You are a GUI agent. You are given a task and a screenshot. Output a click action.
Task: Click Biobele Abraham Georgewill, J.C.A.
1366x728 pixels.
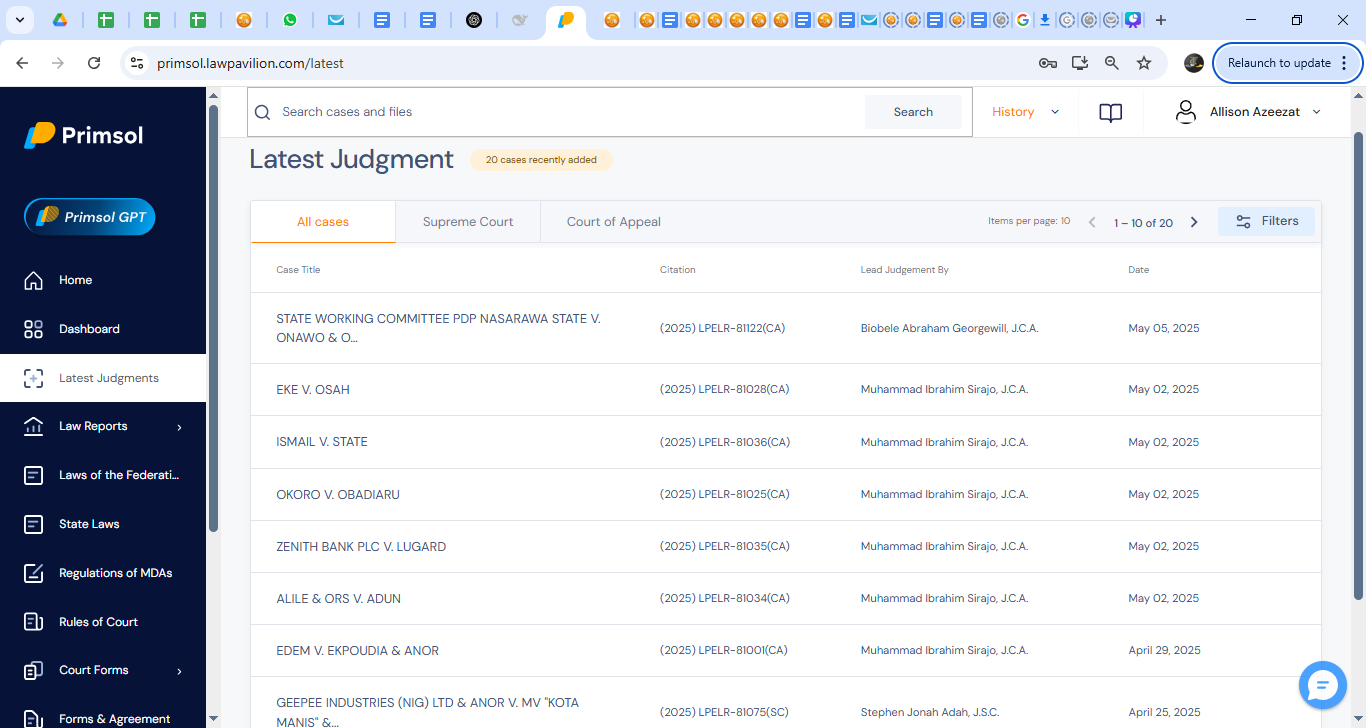(x=950, y=328)
